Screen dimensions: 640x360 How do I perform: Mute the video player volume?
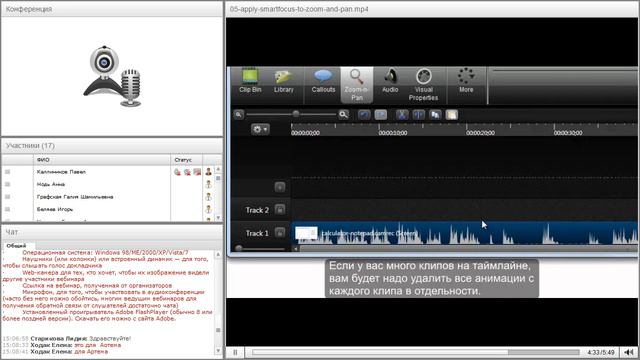tap(629, 352)
